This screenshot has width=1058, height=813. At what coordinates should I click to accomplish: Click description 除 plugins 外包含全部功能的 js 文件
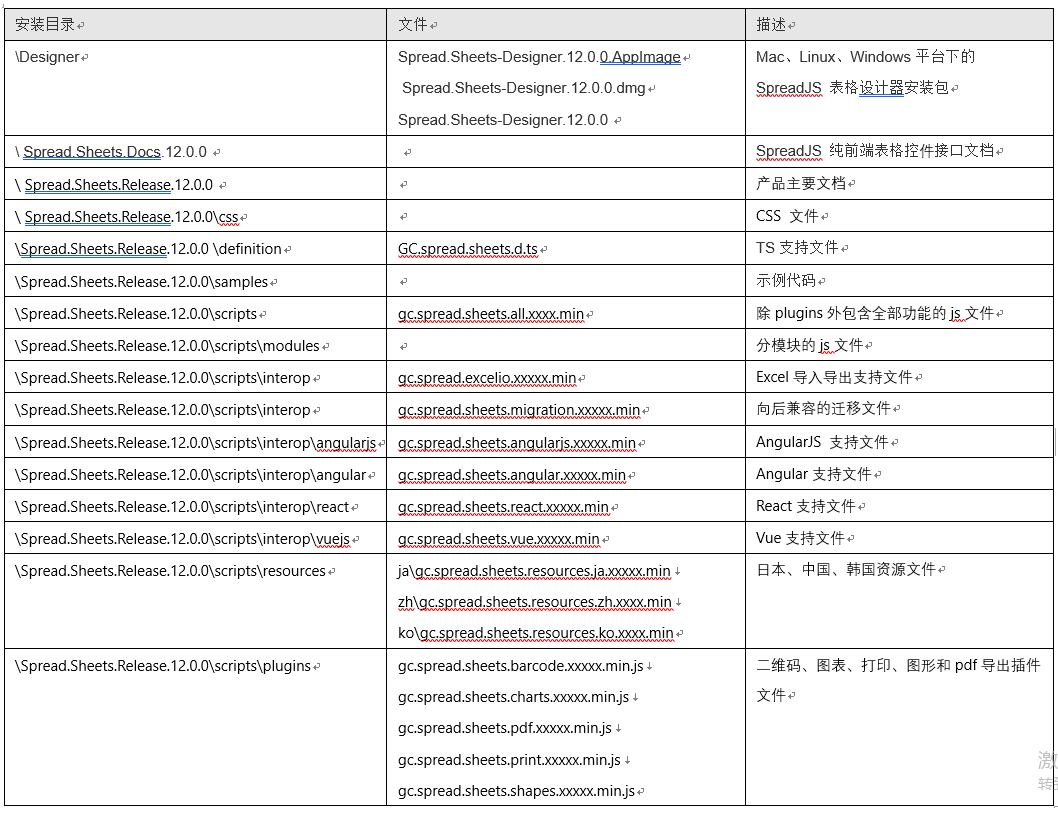(875, 313)
